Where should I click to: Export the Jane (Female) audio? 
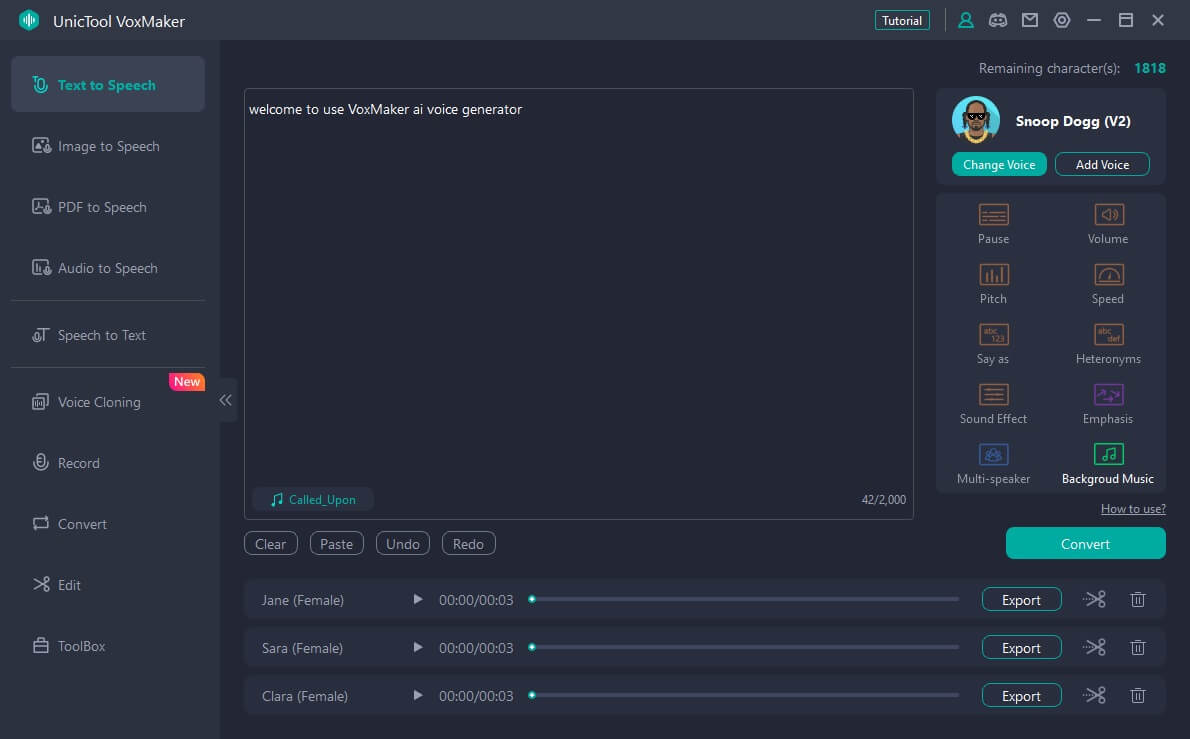pos(1021,599)
